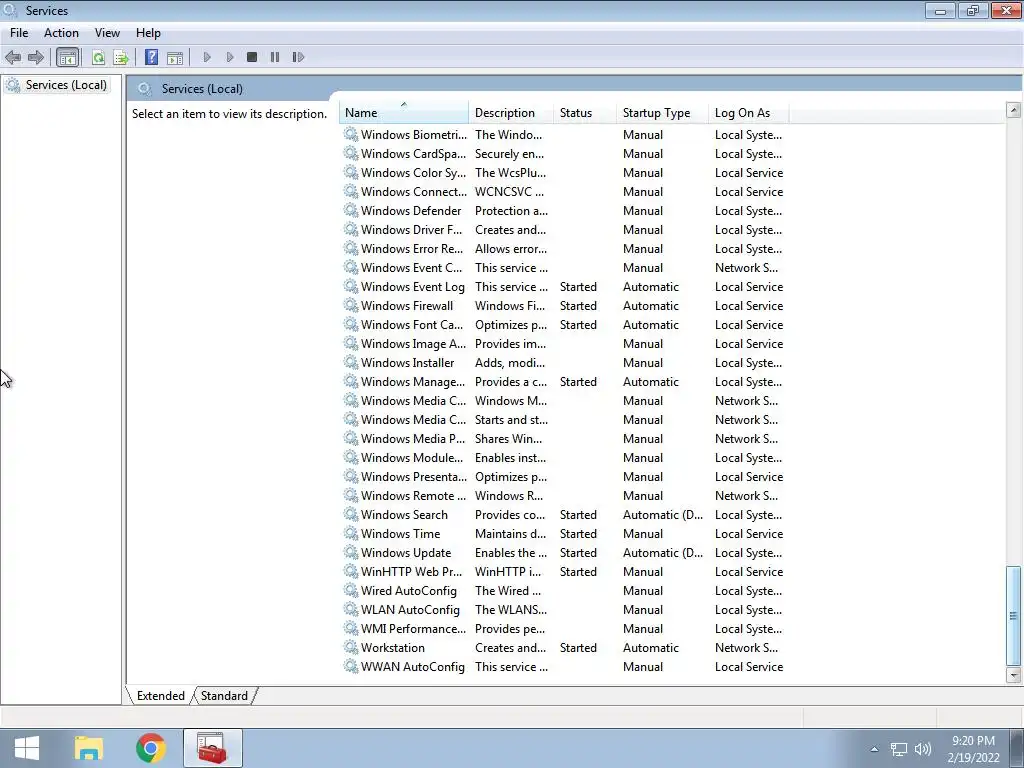Open the Windows Start button
Screen dimensions: 1024x768
27,748
